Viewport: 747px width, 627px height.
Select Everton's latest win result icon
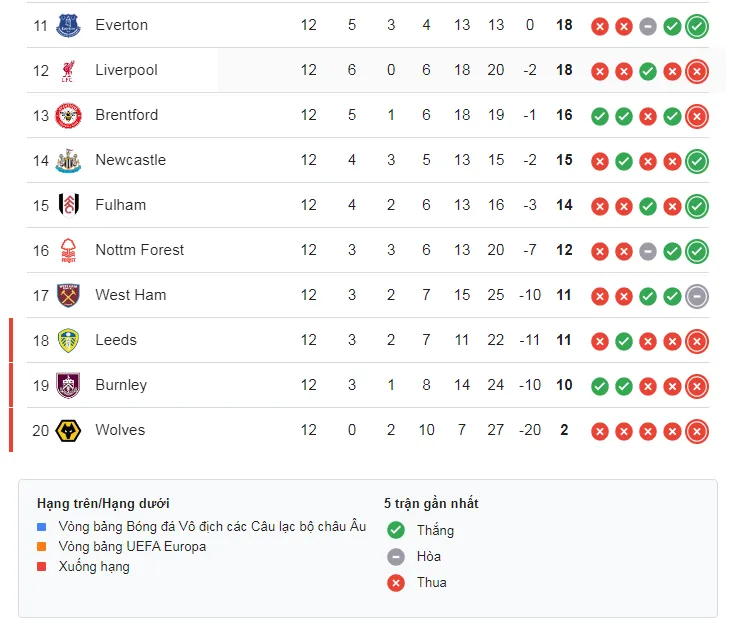coord(697,26)
